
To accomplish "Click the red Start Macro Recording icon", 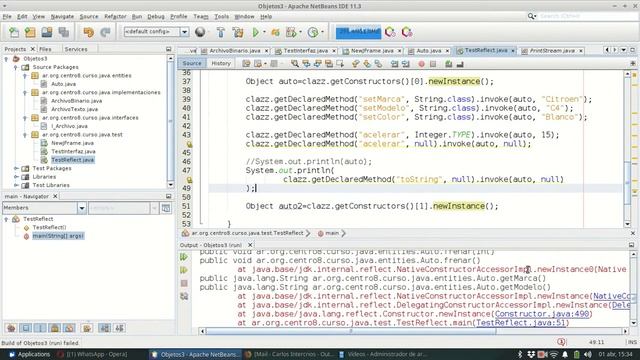I will 421,64.
